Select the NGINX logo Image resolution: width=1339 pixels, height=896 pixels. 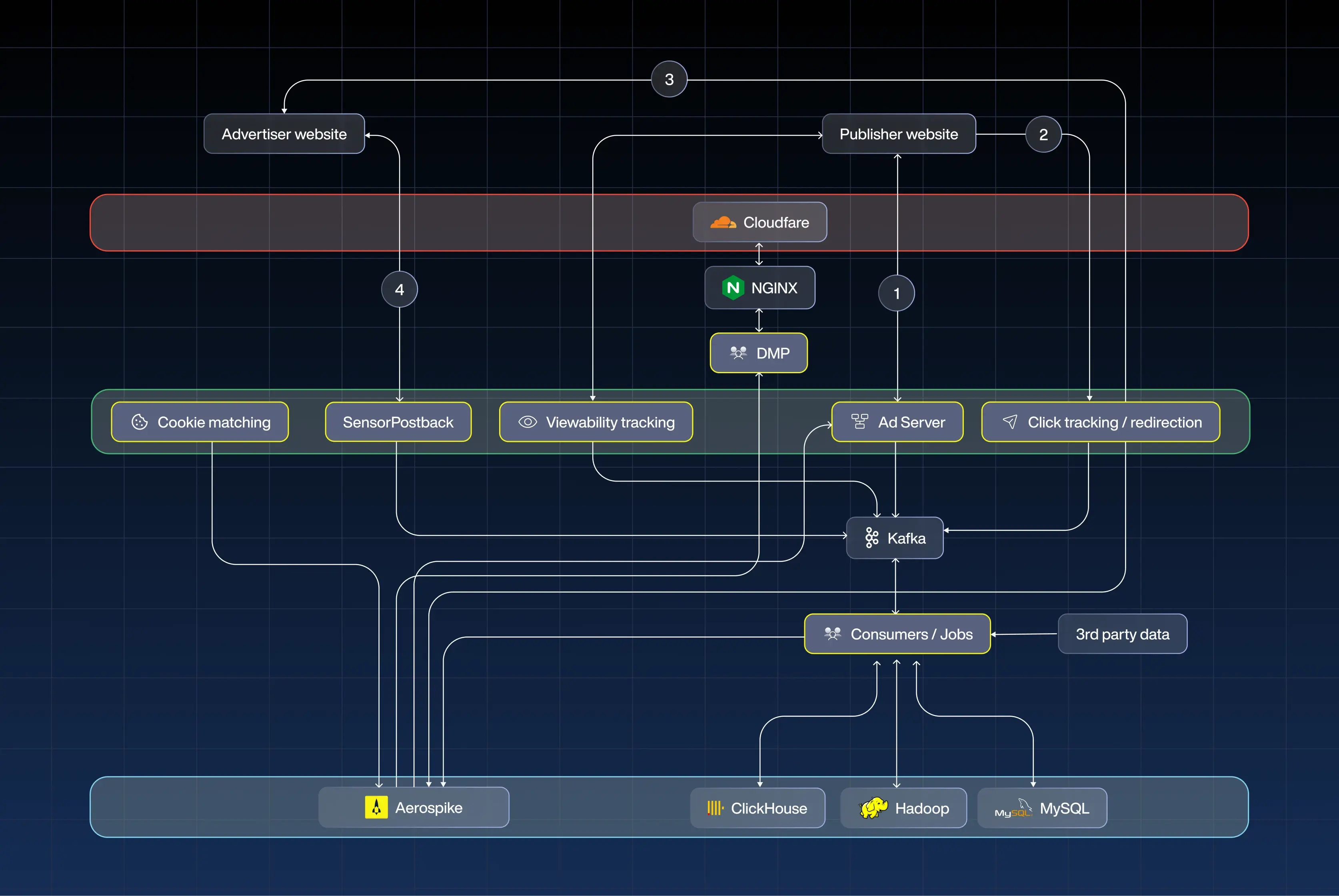tap(734, 288)
